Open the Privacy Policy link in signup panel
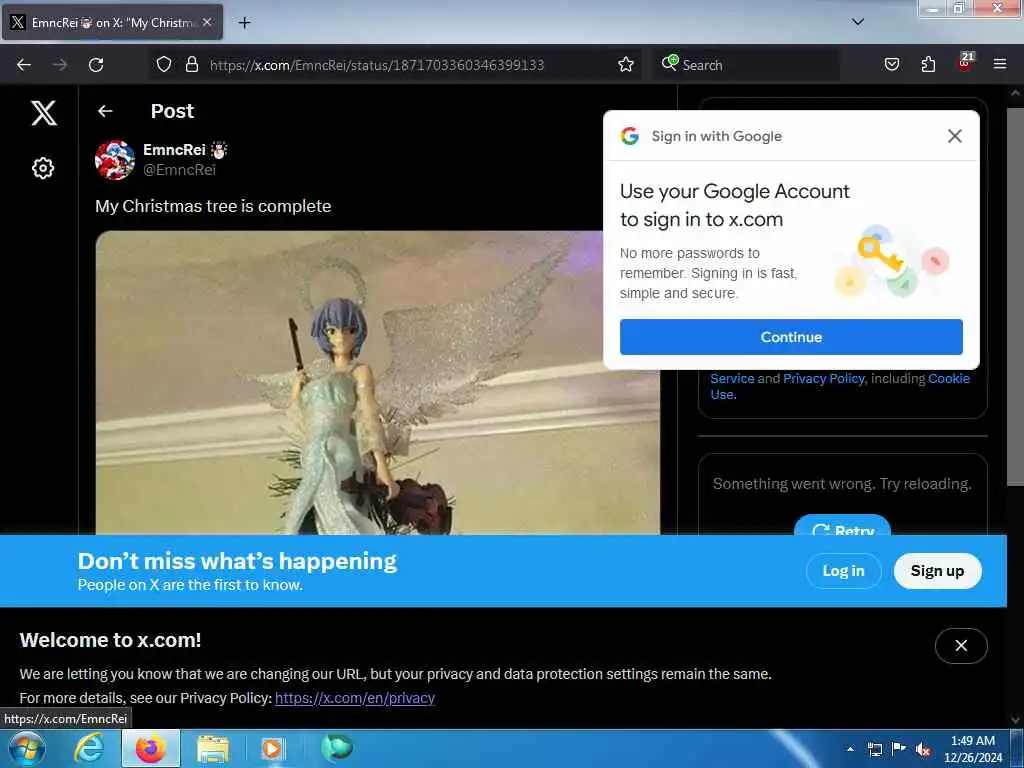Image resolution: width=1024 pixels, height=768 pixels. (x=824, y=379)
